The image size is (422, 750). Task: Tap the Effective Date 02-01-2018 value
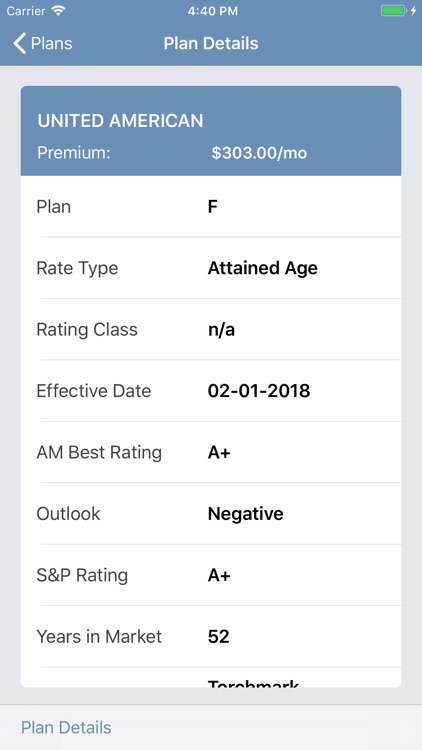(259, 391)
